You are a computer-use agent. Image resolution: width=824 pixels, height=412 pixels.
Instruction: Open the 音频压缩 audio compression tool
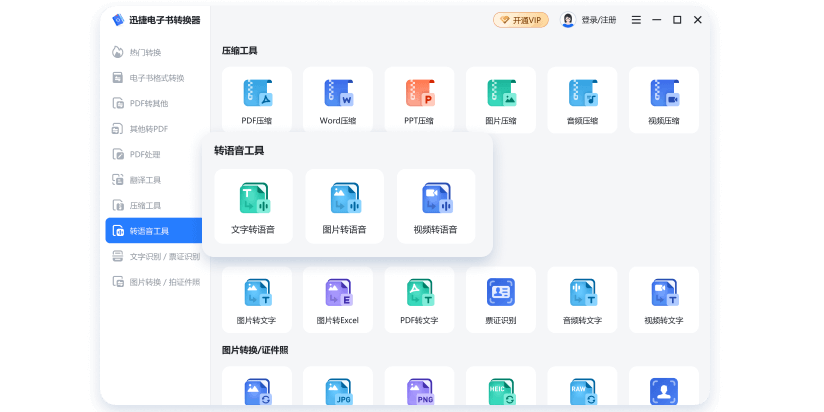pos(582,99)
